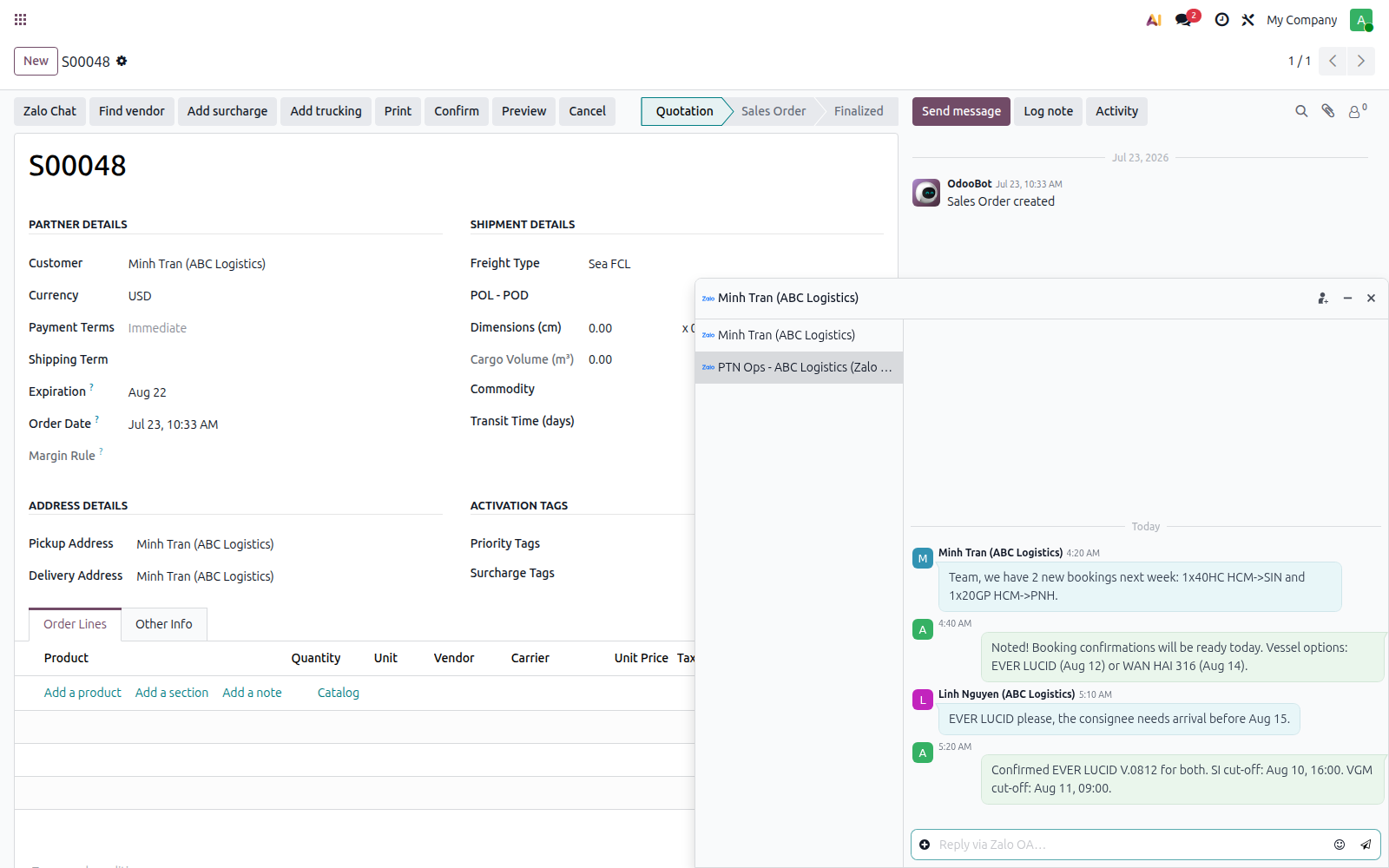Open the apps grid menu icon
1389x868 pixels.
pyautogui.click(x=20, y=19)
